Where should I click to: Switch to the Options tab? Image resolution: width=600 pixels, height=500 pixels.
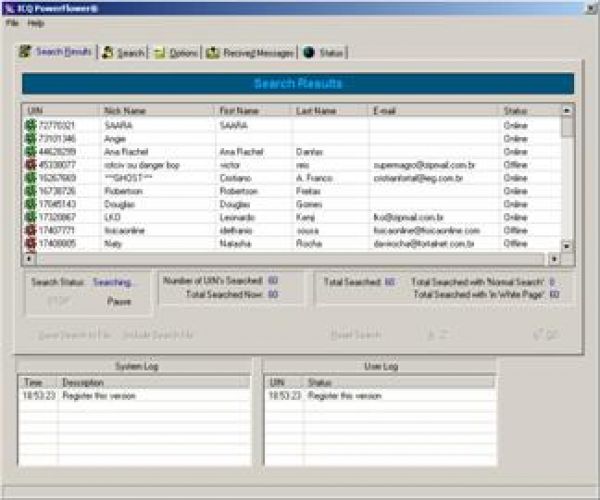pos(177,53)
